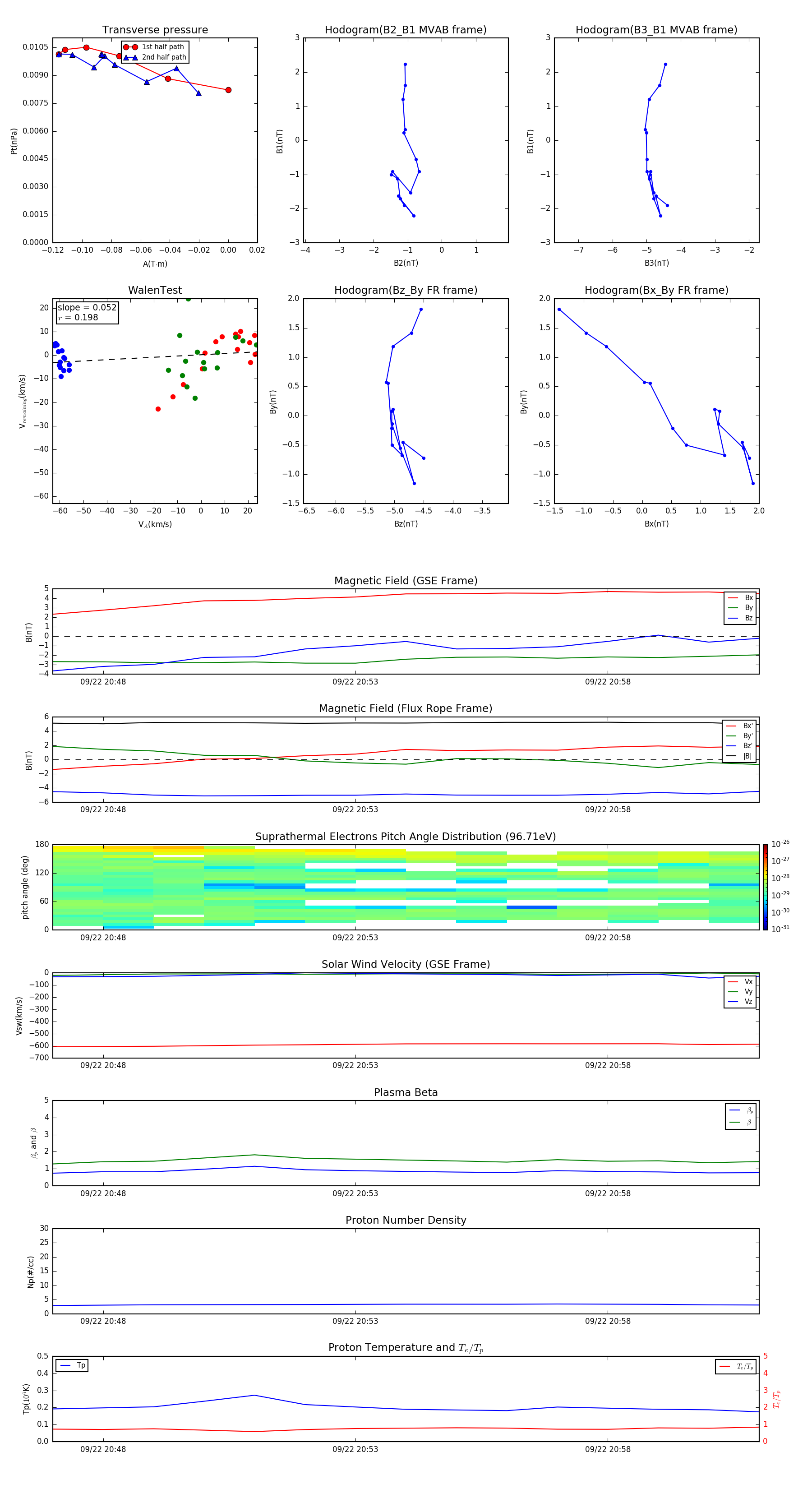Click the '180' tick on pitch angle axis
812x1489 pixels.
42,845
